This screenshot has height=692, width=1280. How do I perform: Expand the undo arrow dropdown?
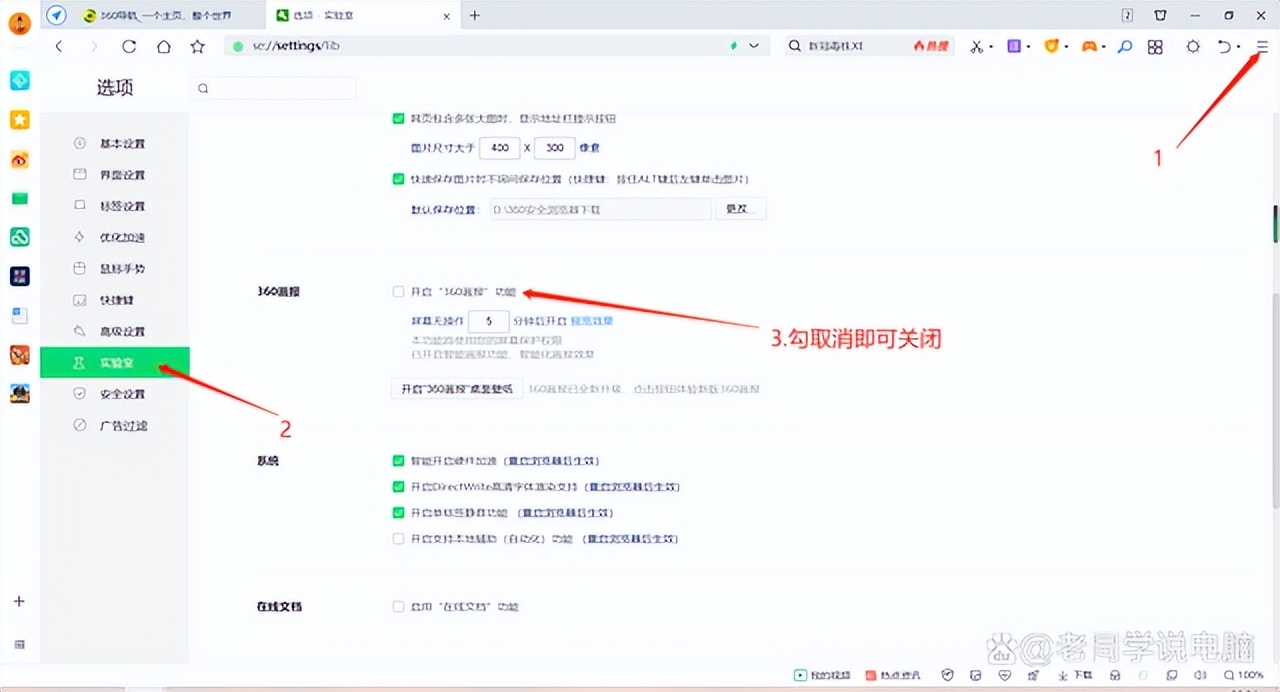point(1238,47)
